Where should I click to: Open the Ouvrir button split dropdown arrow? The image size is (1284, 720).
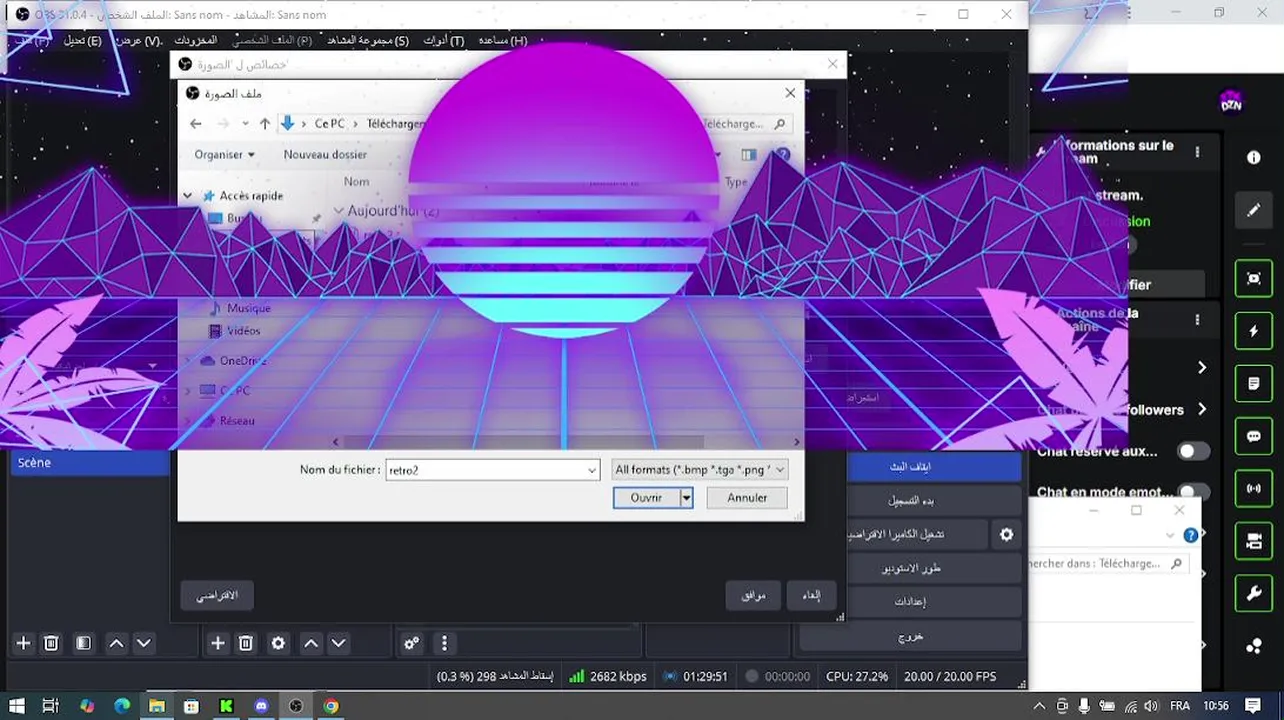coord(686,497)
